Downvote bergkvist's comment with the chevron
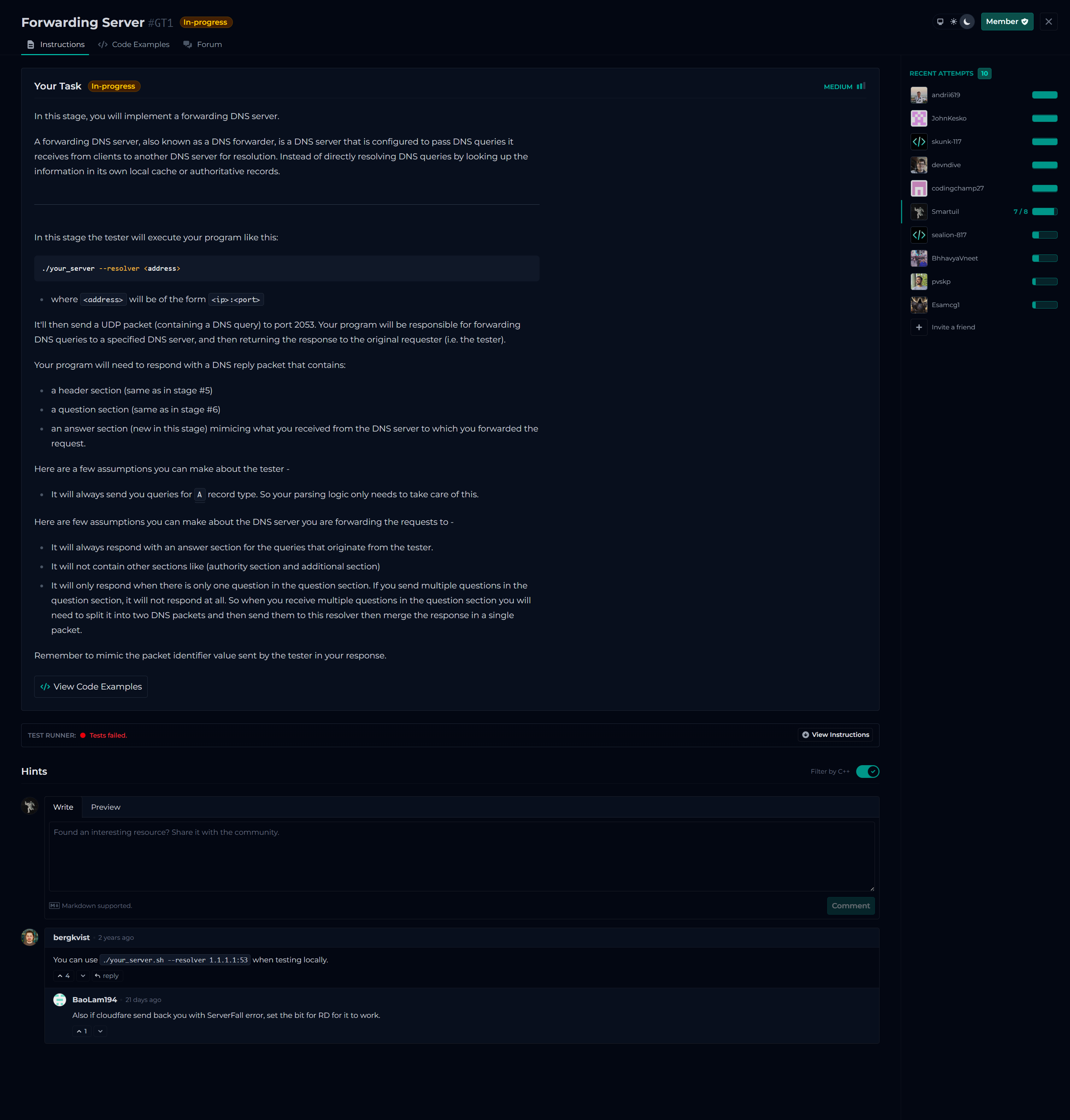 [83, 976]
